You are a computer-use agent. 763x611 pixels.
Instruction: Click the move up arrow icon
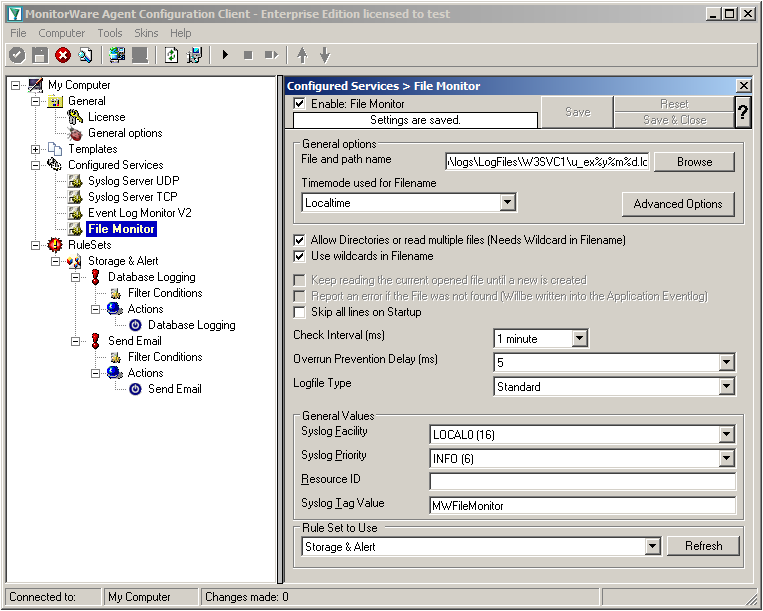click(x=302, y=55)
